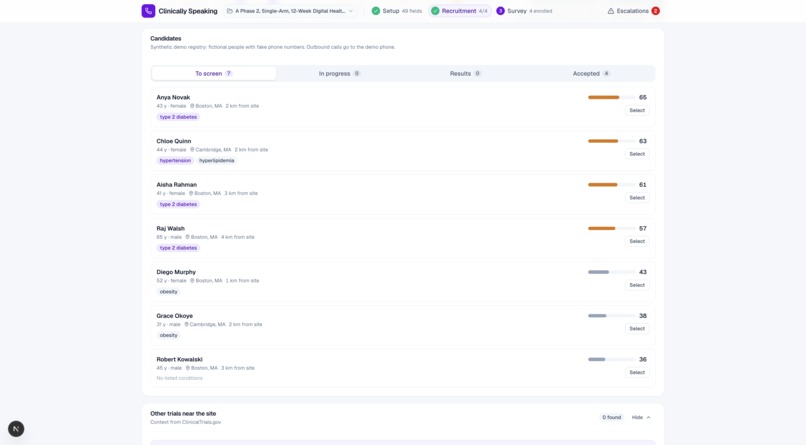
Task: Click Grace Okoye's obesity tag
Action: point(169,336)
